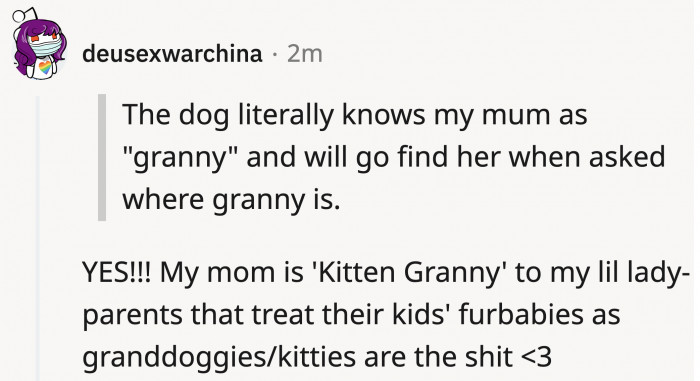The width and height of the screenshot is (700, 381).
Task: Click the word "furbabies" in the comment
Action: [521, 314]
